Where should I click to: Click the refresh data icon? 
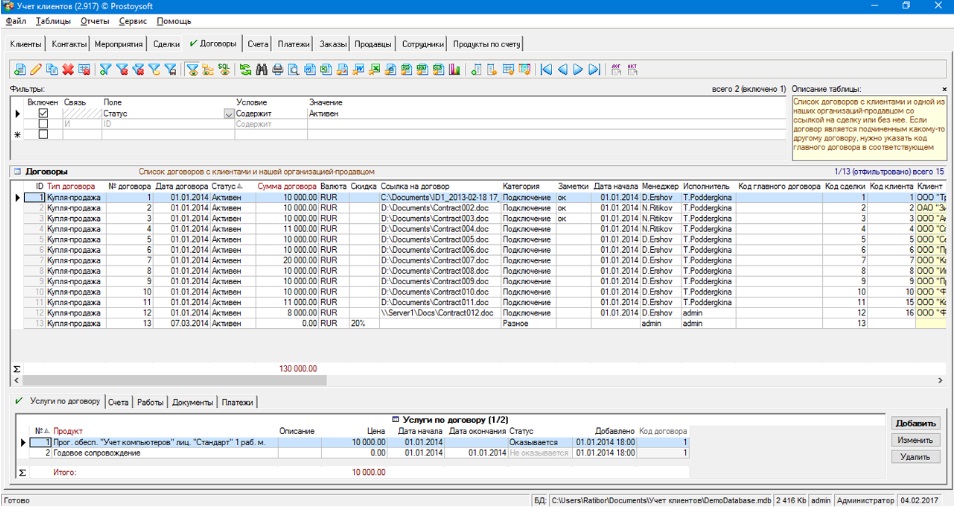tap(245, 70)
